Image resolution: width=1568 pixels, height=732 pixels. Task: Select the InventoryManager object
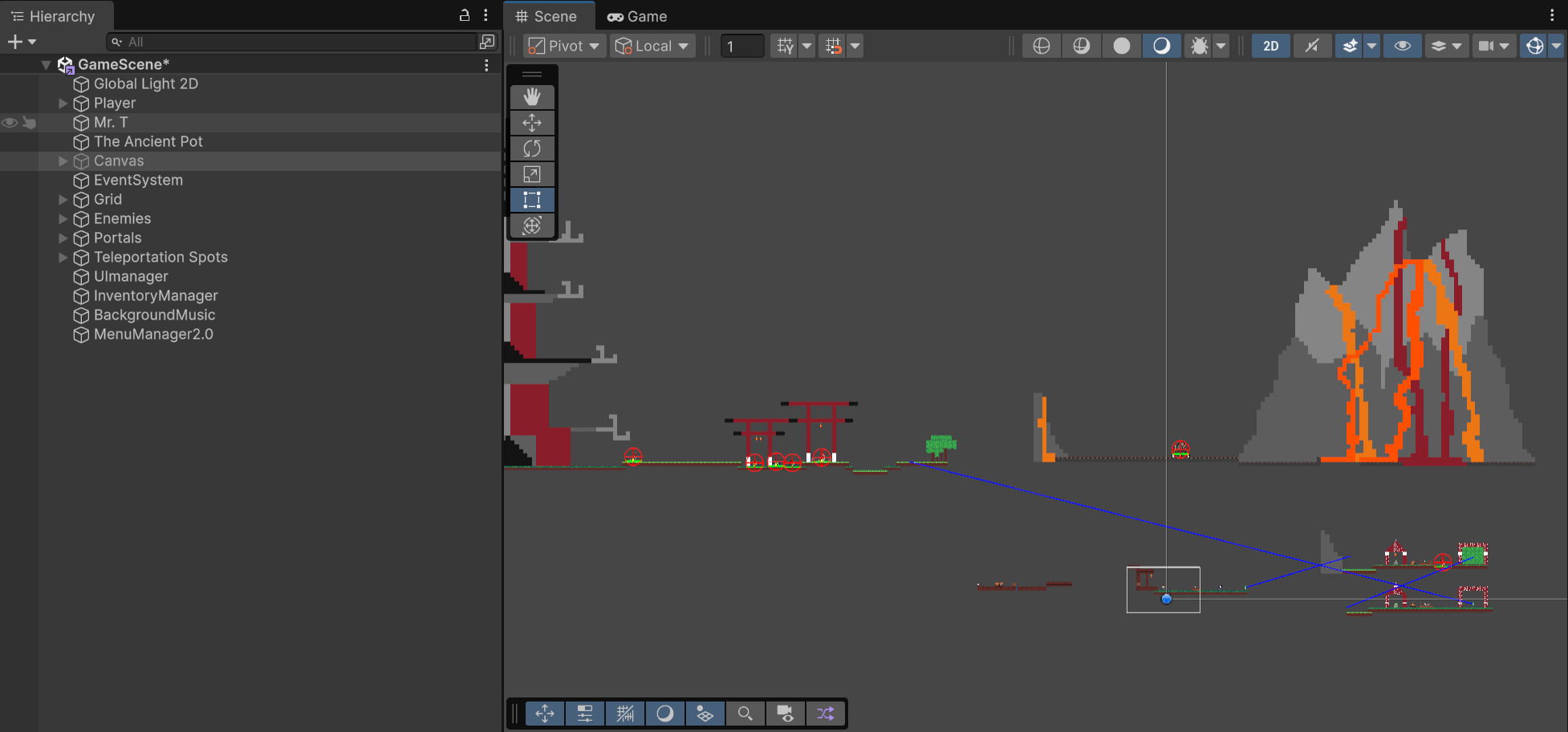point(156,296)
